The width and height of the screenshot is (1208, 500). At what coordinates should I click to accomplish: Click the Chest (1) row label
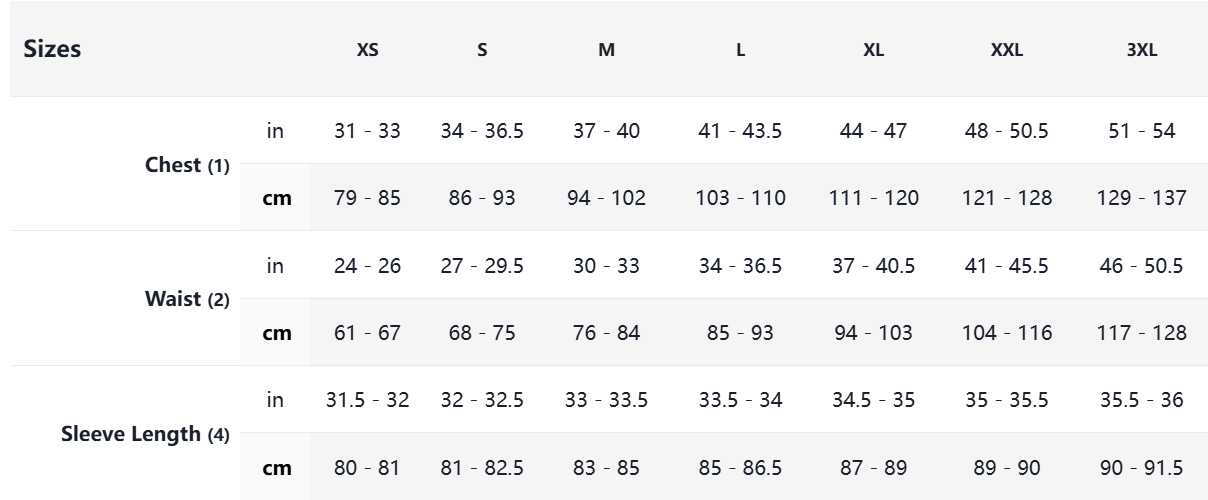click(x=187, y=165)
